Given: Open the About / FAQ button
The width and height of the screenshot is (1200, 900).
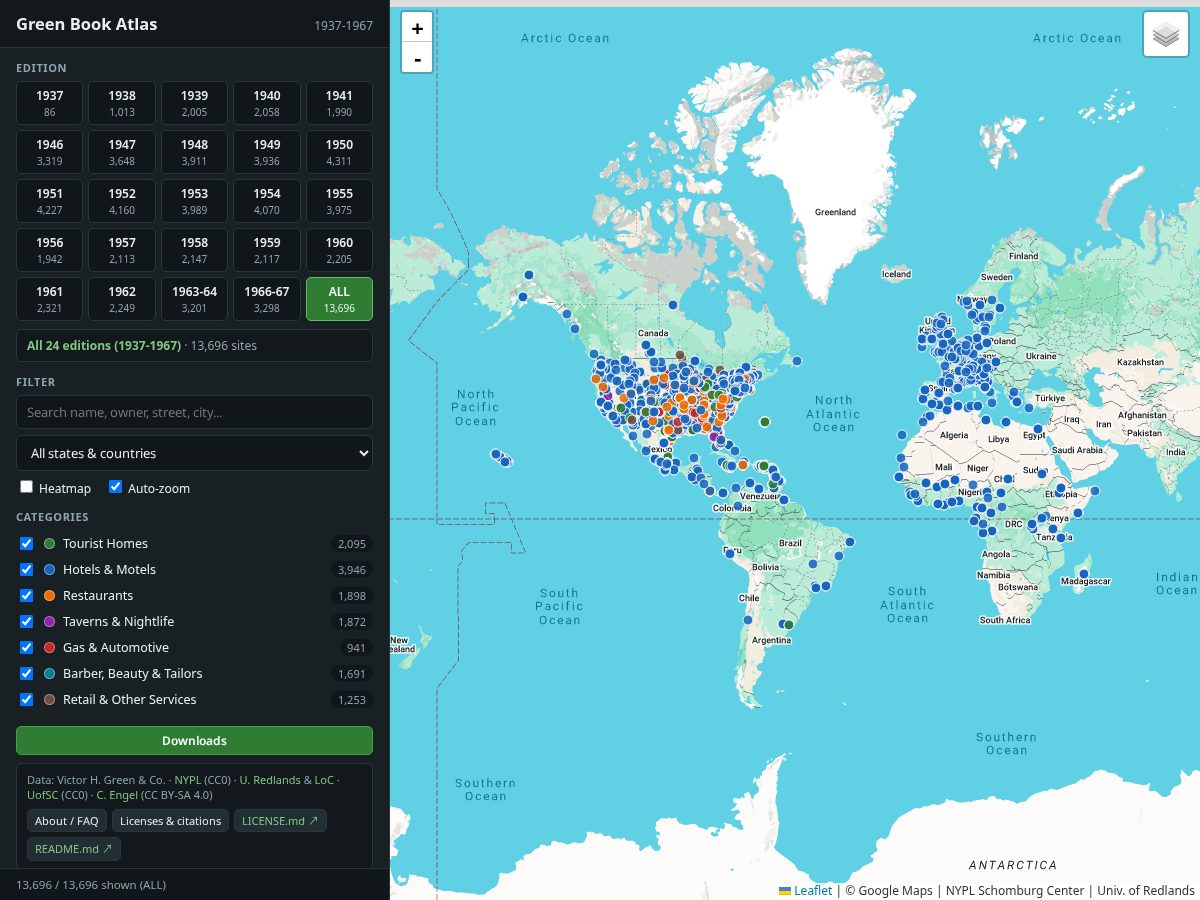Looking at the screenshot, I should coord(67,821).
